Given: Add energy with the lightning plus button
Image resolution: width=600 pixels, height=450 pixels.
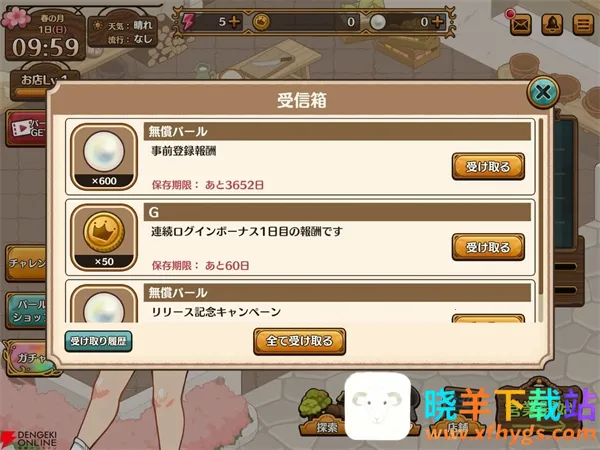Looking at the screenshot, I should coord(234,22).
